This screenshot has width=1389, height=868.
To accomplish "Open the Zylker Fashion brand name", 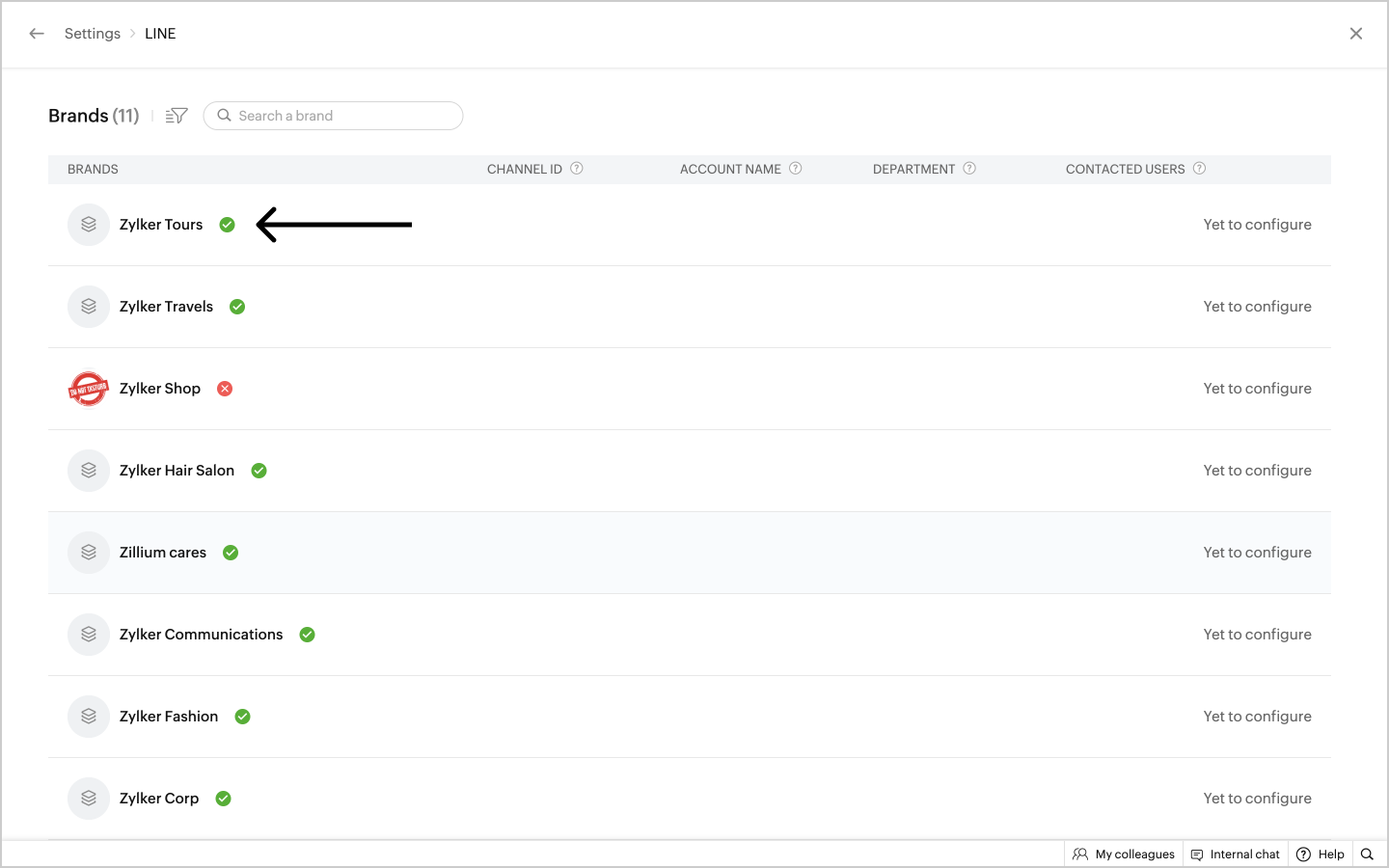I will pyautogui.click(x=169, y=717).
